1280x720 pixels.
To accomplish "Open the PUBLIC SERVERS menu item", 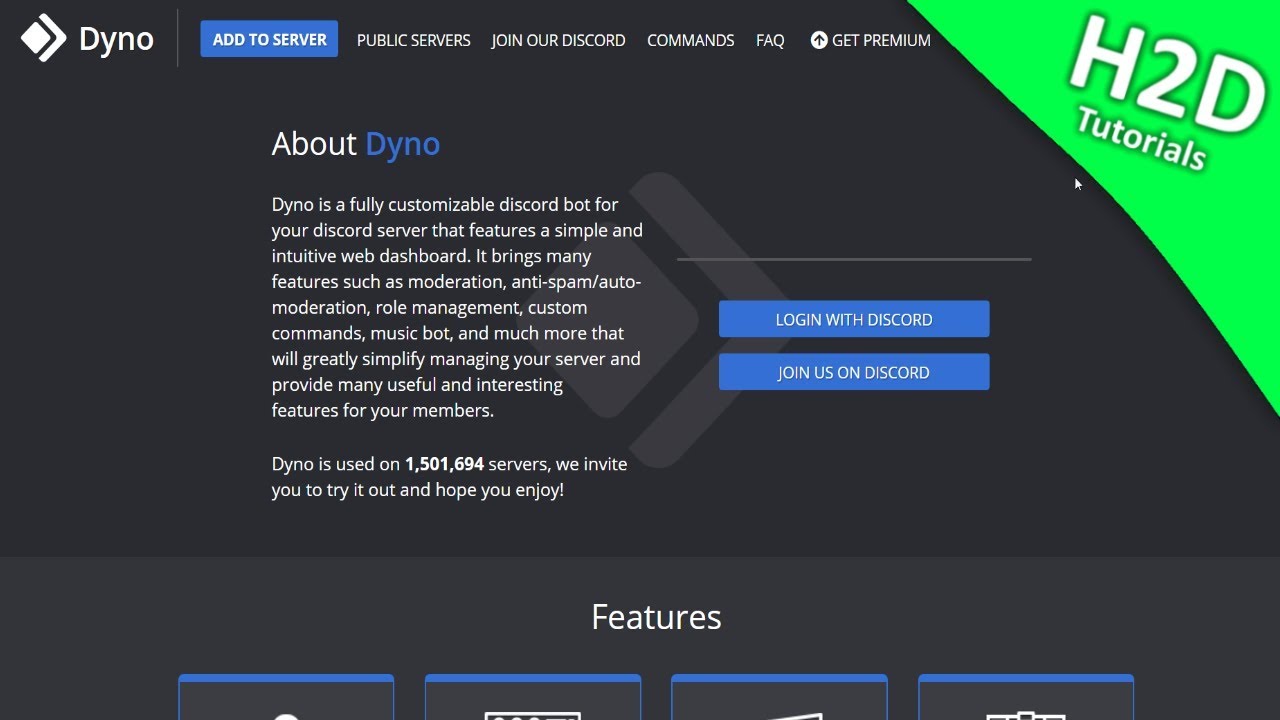I will 413,41.
